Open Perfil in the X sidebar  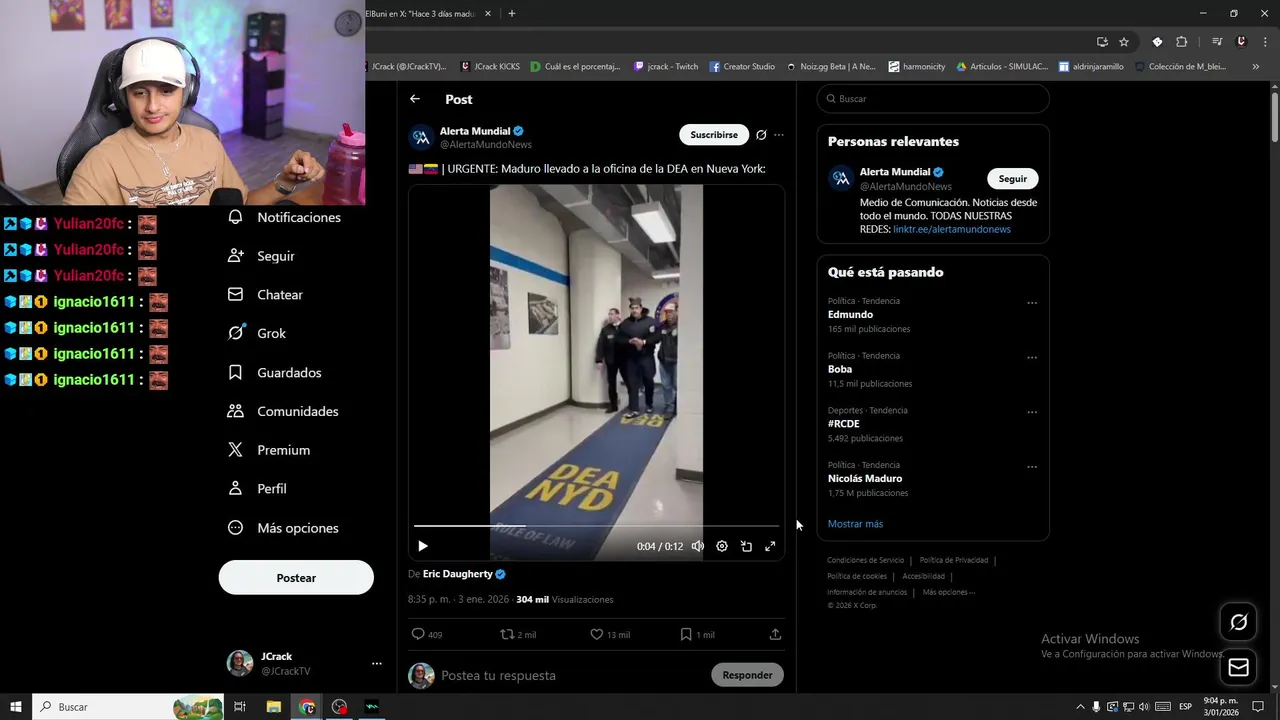258,489
